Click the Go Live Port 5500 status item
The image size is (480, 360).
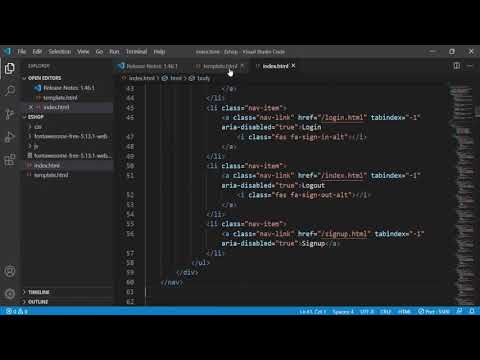(434, 311)
